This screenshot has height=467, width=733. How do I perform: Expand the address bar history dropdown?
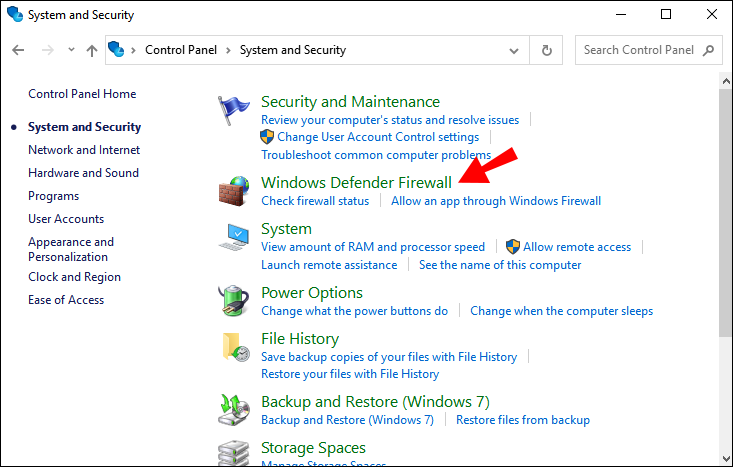point(514,50)
